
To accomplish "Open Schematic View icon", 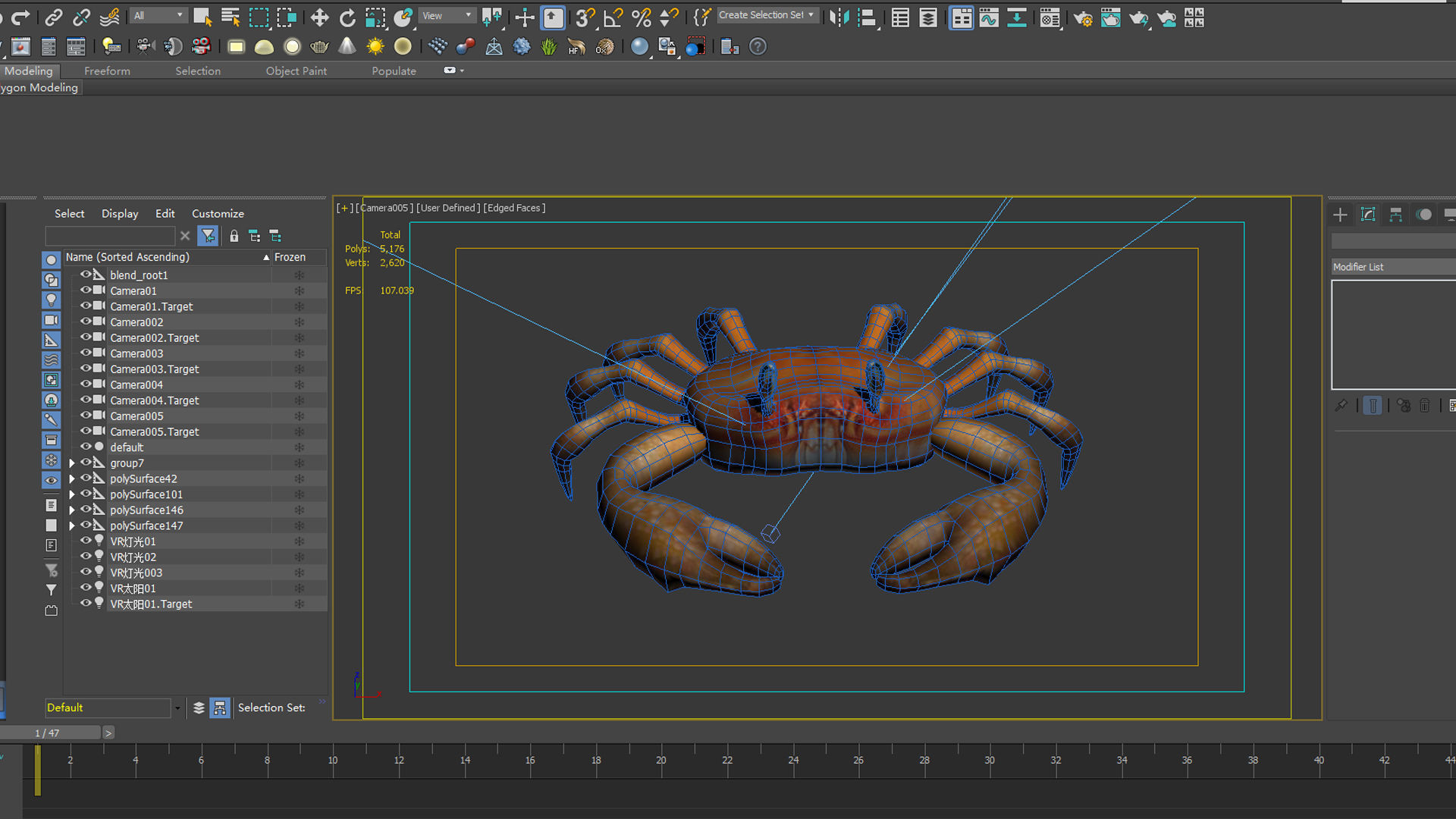I will coord(1017,18).
